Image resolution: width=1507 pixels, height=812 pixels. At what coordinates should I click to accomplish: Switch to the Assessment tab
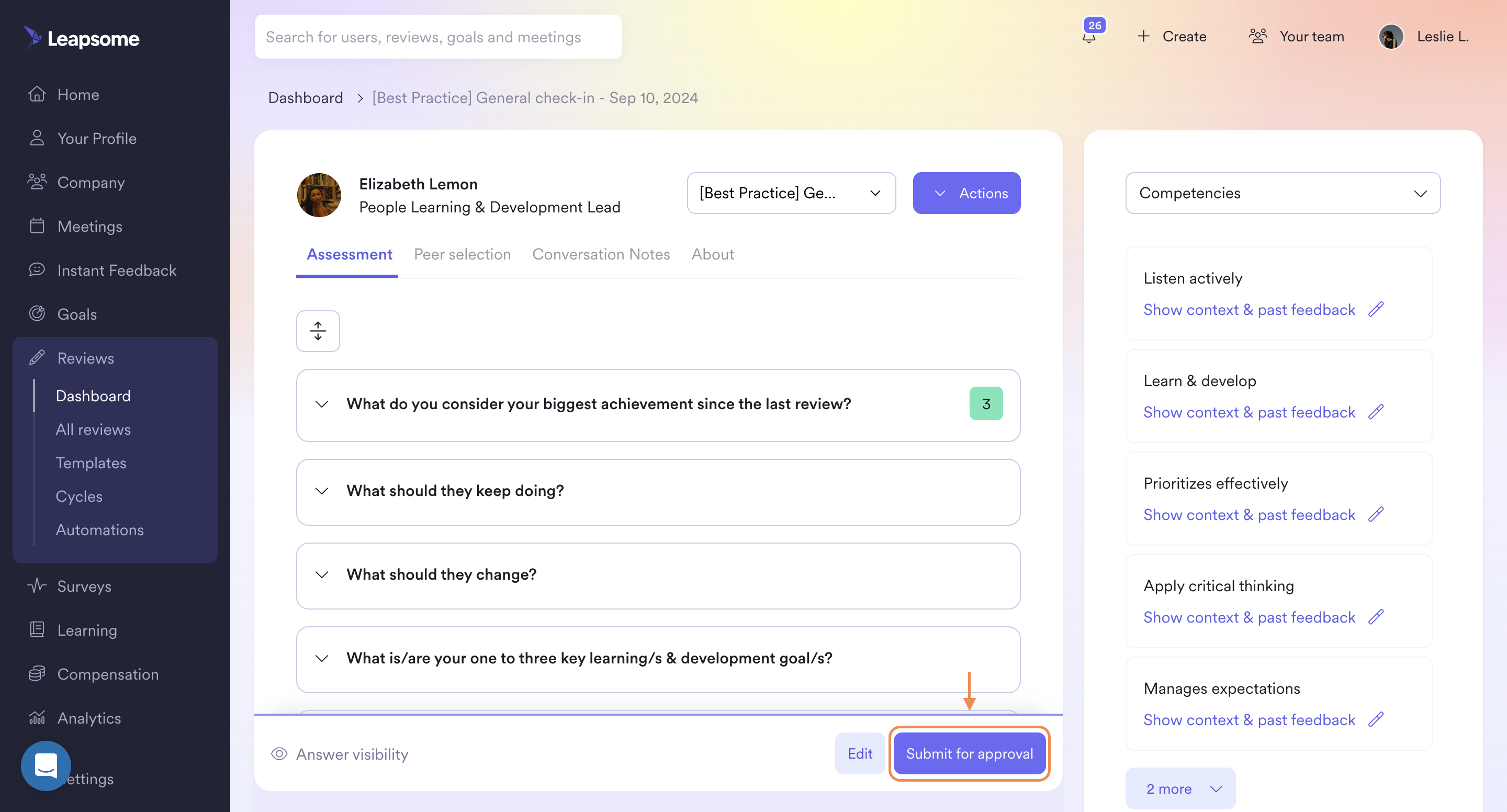(x=349, y=254)
